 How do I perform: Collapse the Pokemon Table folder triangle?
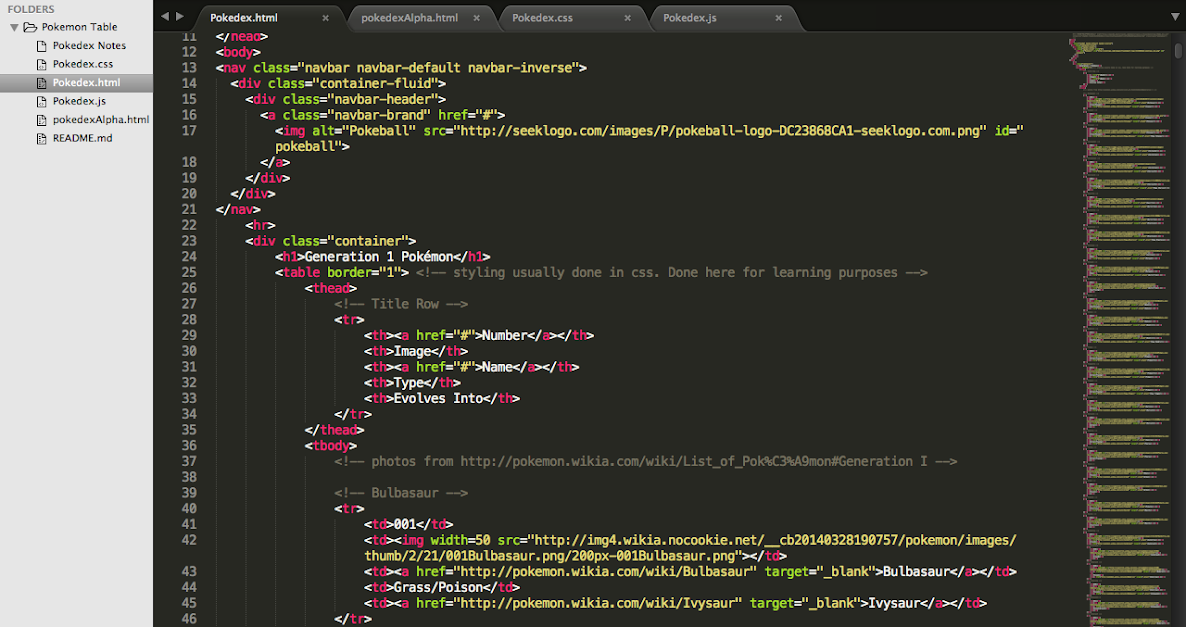click(x=14, y=27)
